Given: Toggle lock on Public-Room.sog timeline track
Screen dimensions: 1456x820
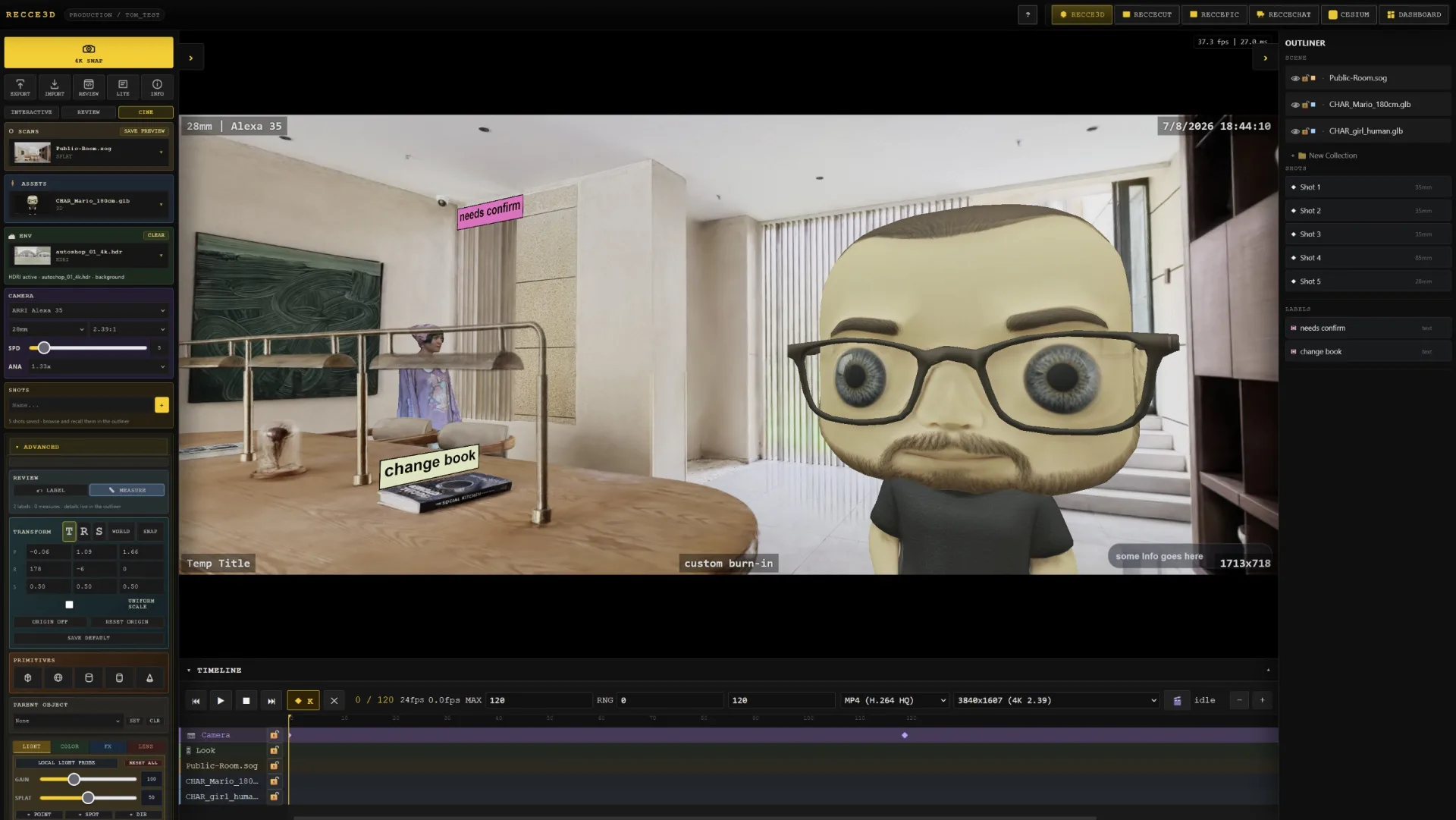Looking at the screenshot, I should tap(275, 766).
